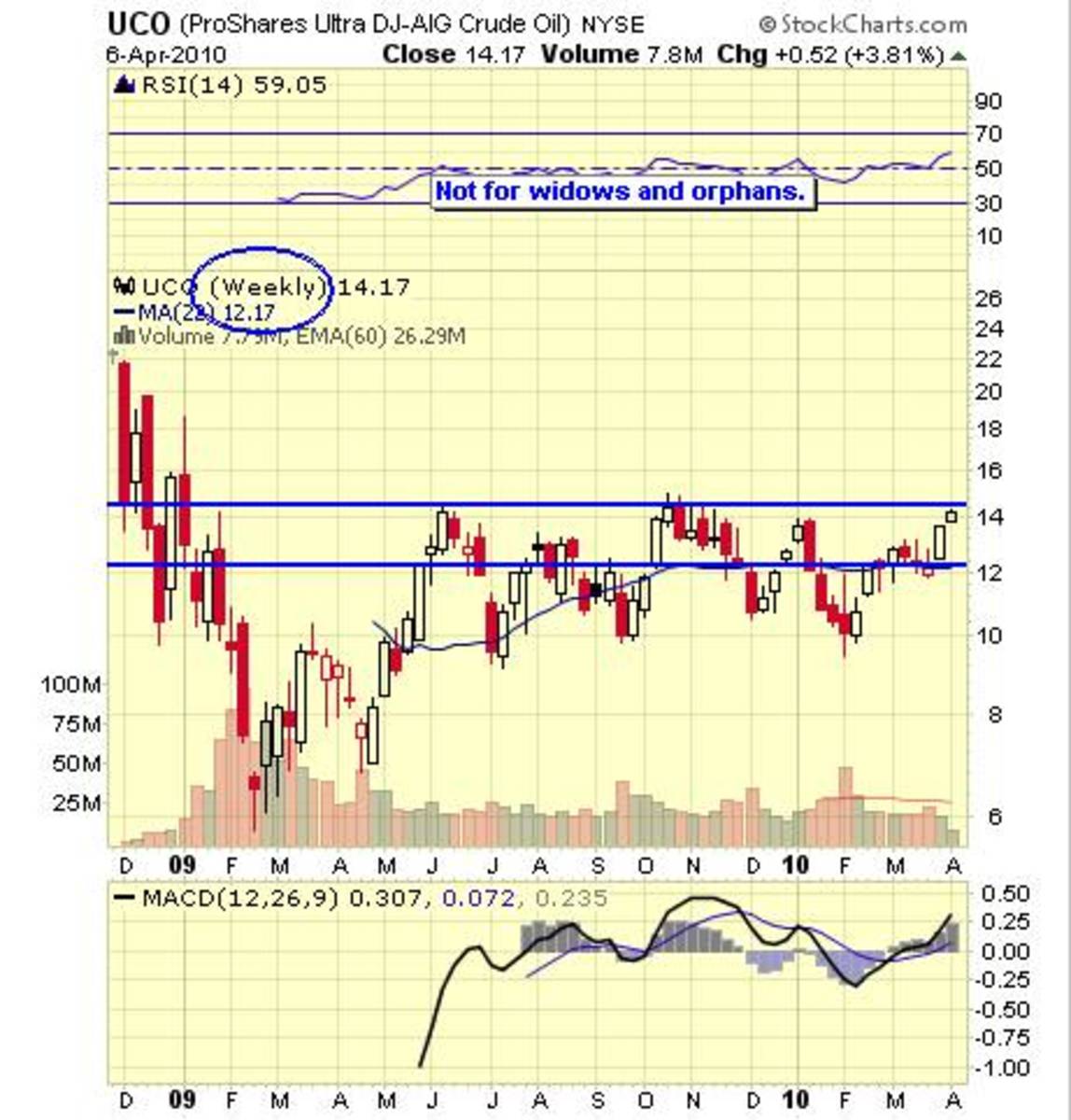The height and width of the screenshot is (1120, 1071).
Task: Click the StockCharts.com copyright label
Action: click(863, 24)
